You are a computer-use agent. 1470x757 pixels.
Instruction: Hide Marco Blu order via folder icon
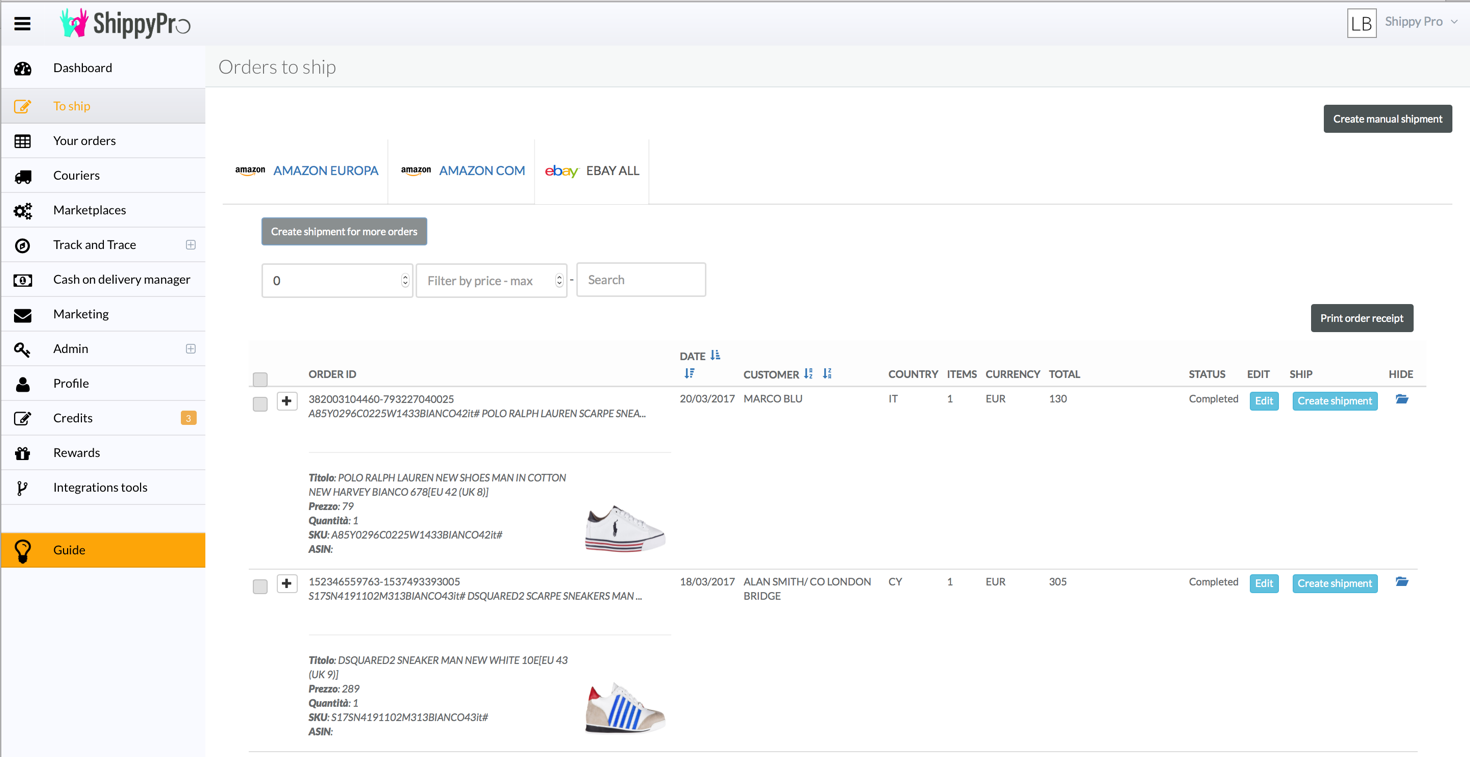pyautogui.click(x=1402, y=400)
